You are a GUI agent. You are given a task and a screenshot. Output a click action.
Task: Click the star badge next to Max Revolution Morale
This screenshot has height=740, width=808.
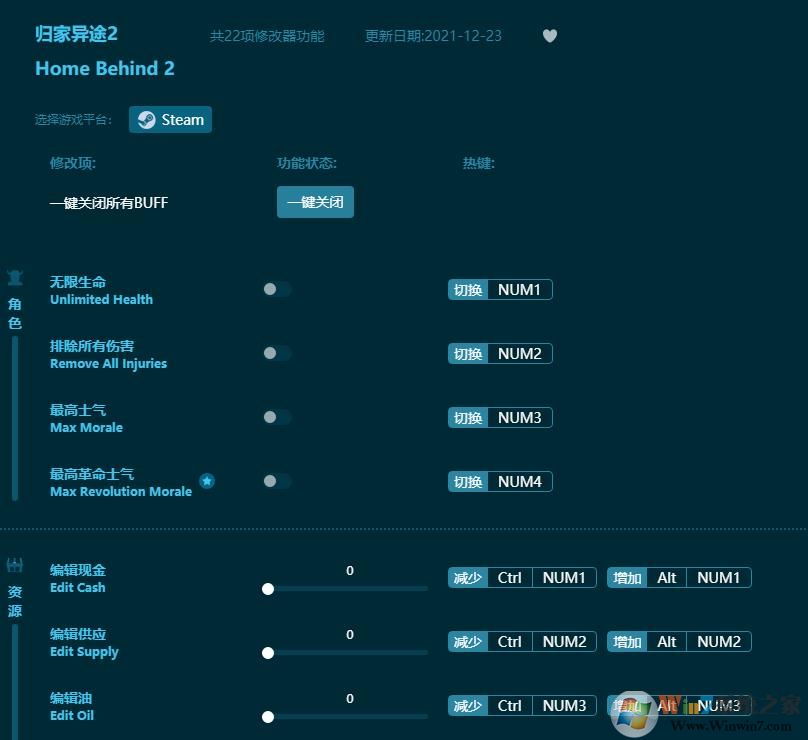(207, 481)
